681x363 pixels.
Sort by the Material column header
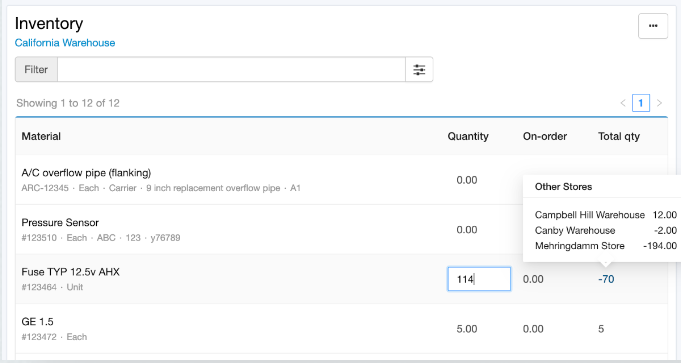coord(41,136)
